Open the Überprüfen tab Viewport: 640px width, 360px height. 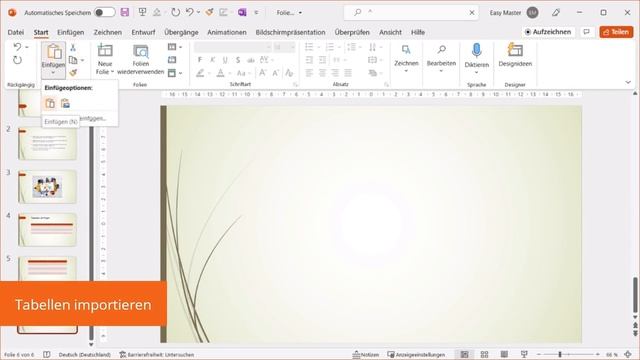[352, 32]
